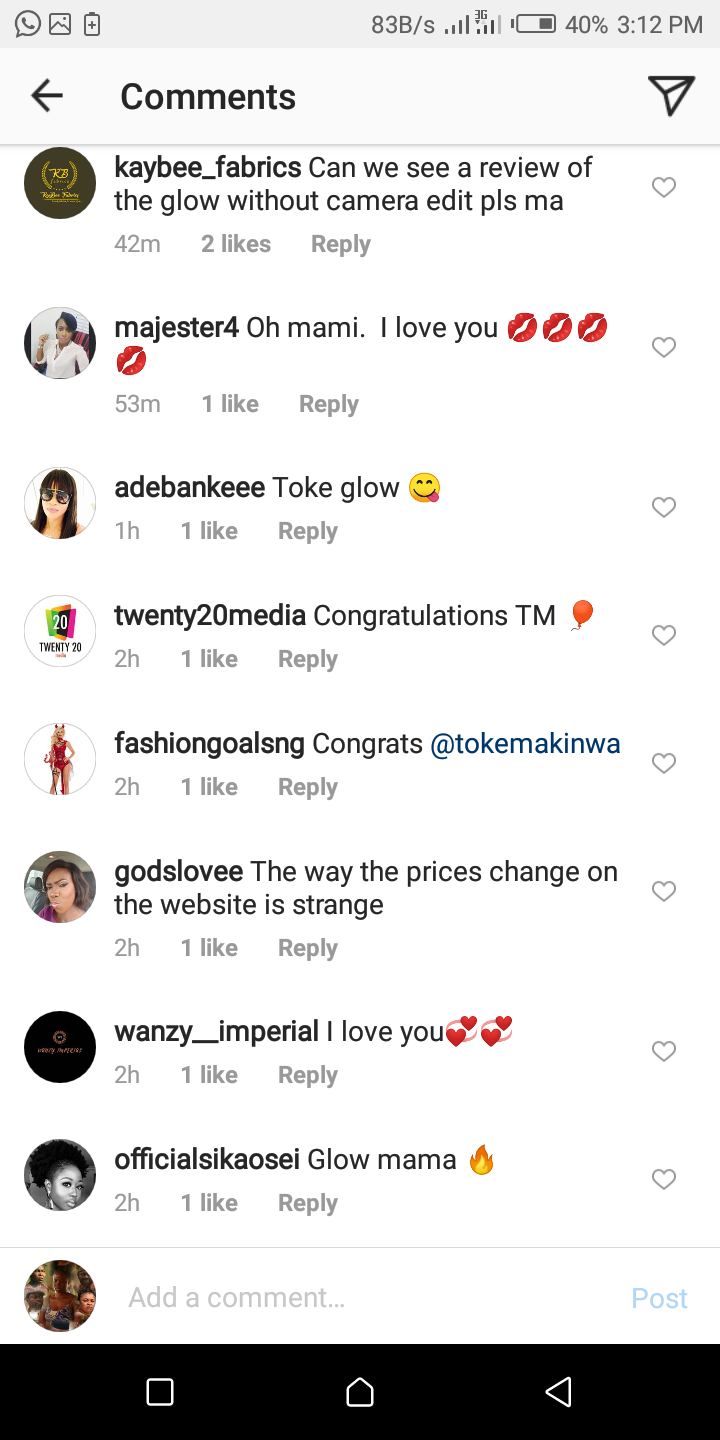
Task: Open godslovee username profile
Action: 179,872
